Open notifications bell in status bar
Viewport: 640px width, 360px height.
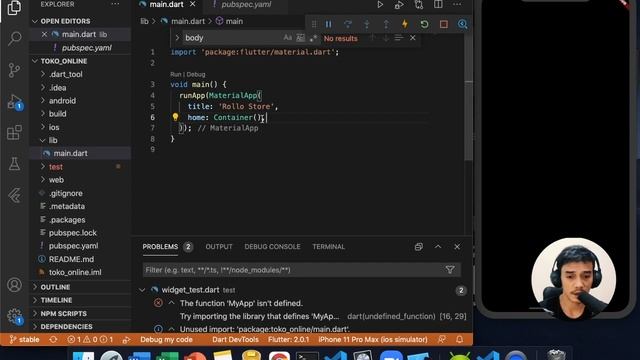pos(460,339)
